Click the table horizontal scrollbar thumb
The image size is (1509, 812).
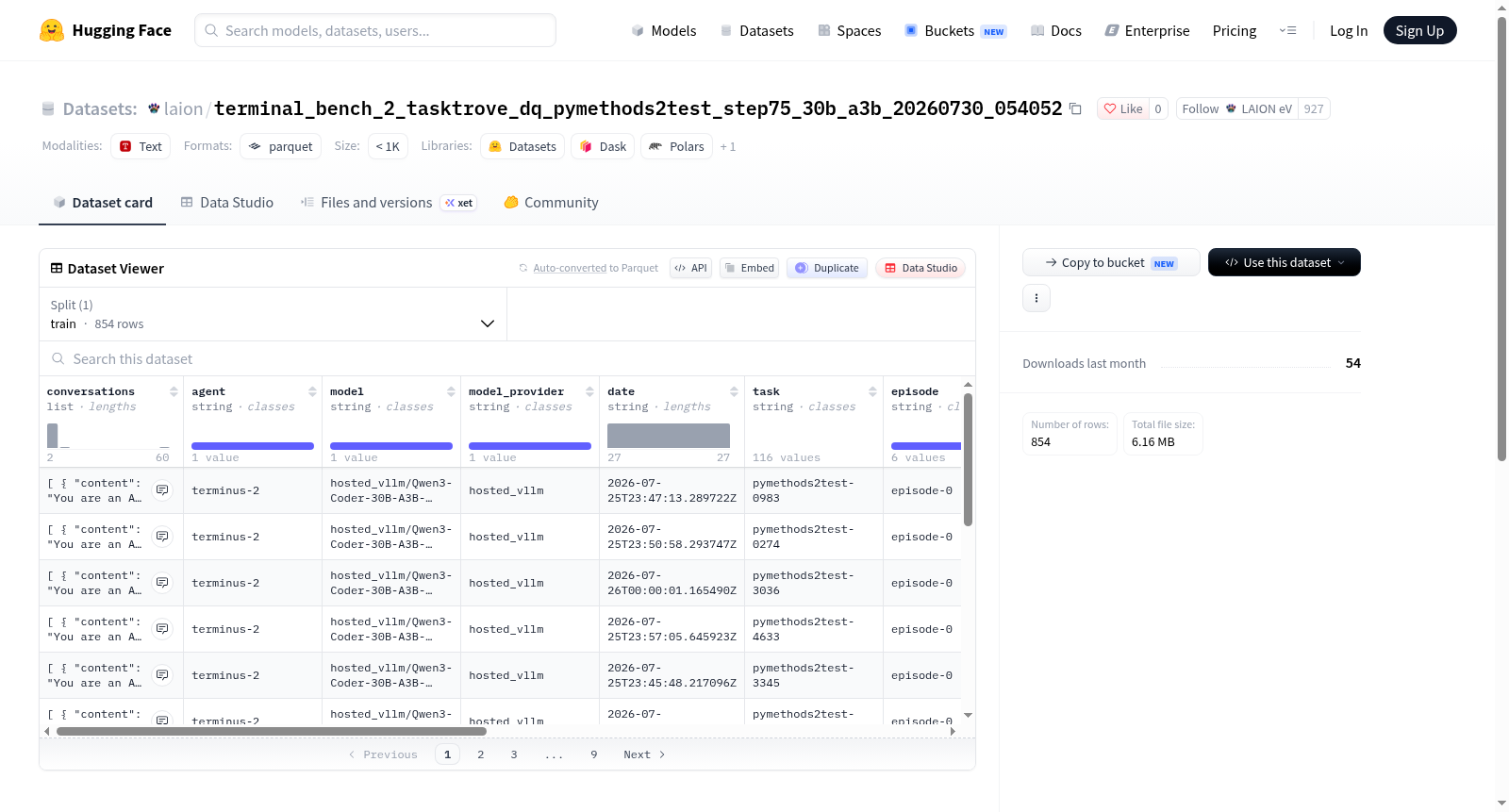pyautogui.click(x=272, y=731)
